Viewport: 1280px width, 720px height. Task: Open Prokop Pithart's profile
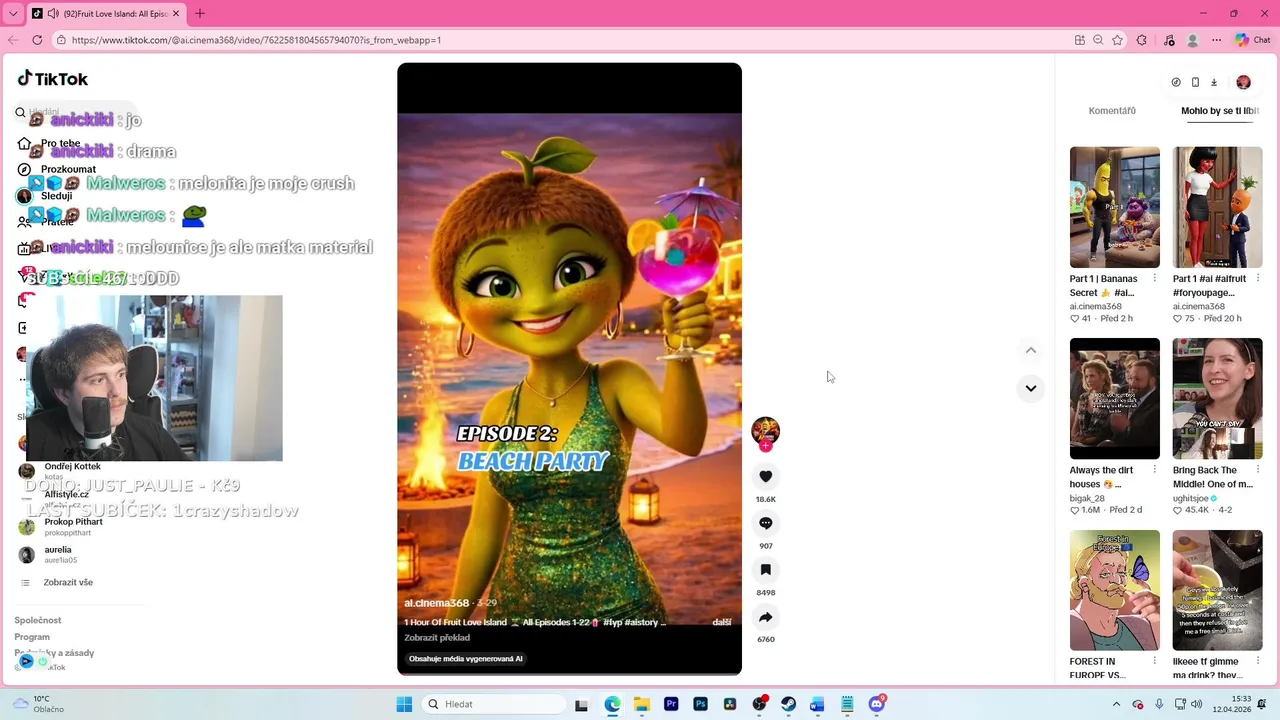pos(72,527)
